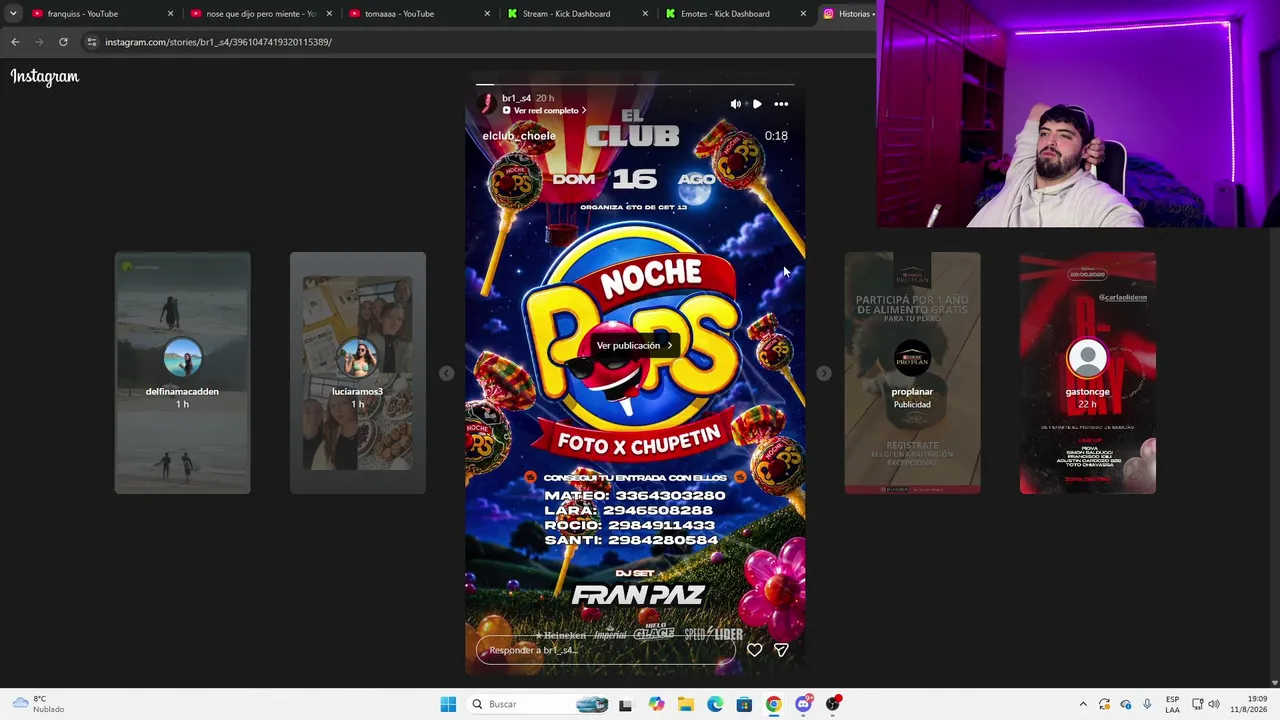Open File Explorer from the taskbar
Image resolution: width=1280 pixels, height=720 pixels.
[x=686, y=704]
